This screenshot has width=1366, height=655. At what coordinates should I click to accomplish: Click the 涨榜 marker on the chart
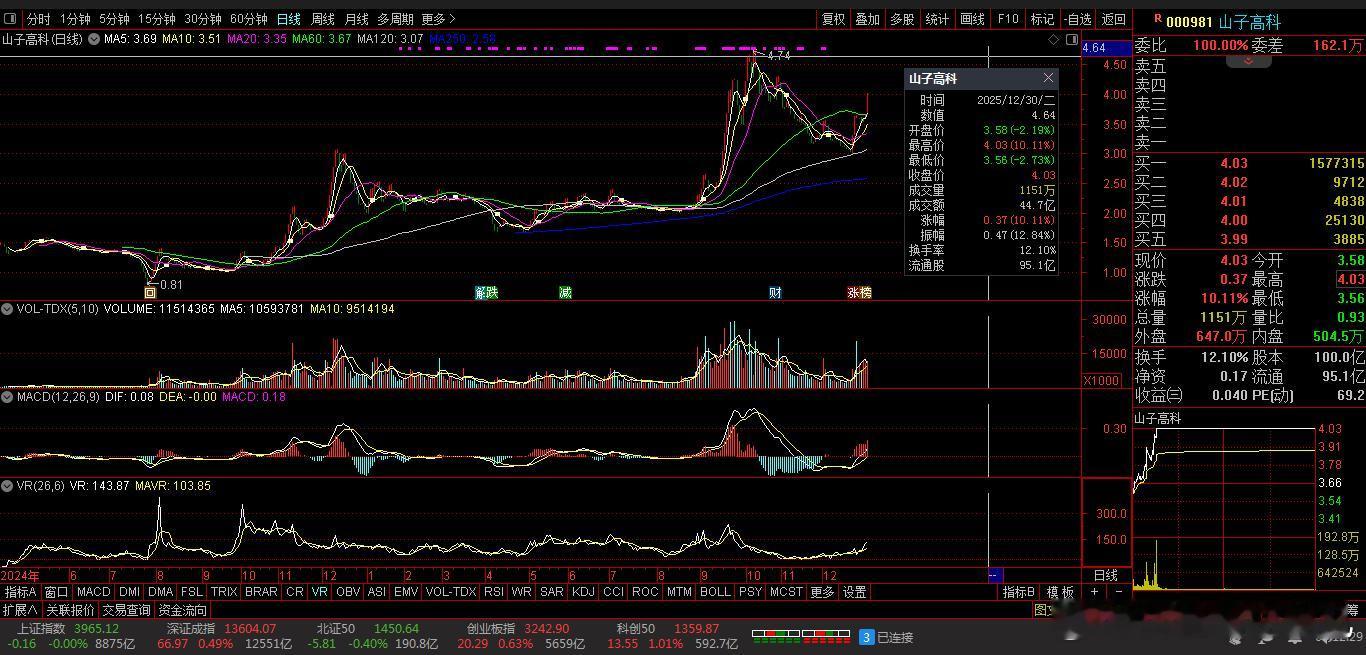pyautogui.click(x=859, y=293)
